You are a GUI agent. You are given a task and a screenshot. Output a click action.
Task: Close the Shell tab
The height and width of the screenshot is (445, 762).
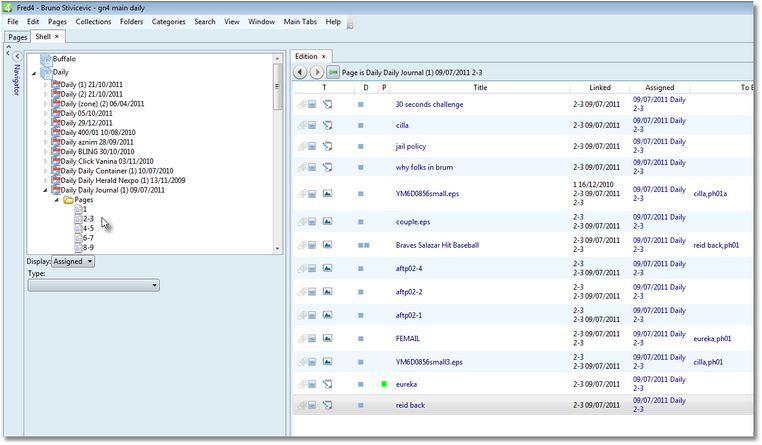[x=57, y=36]
